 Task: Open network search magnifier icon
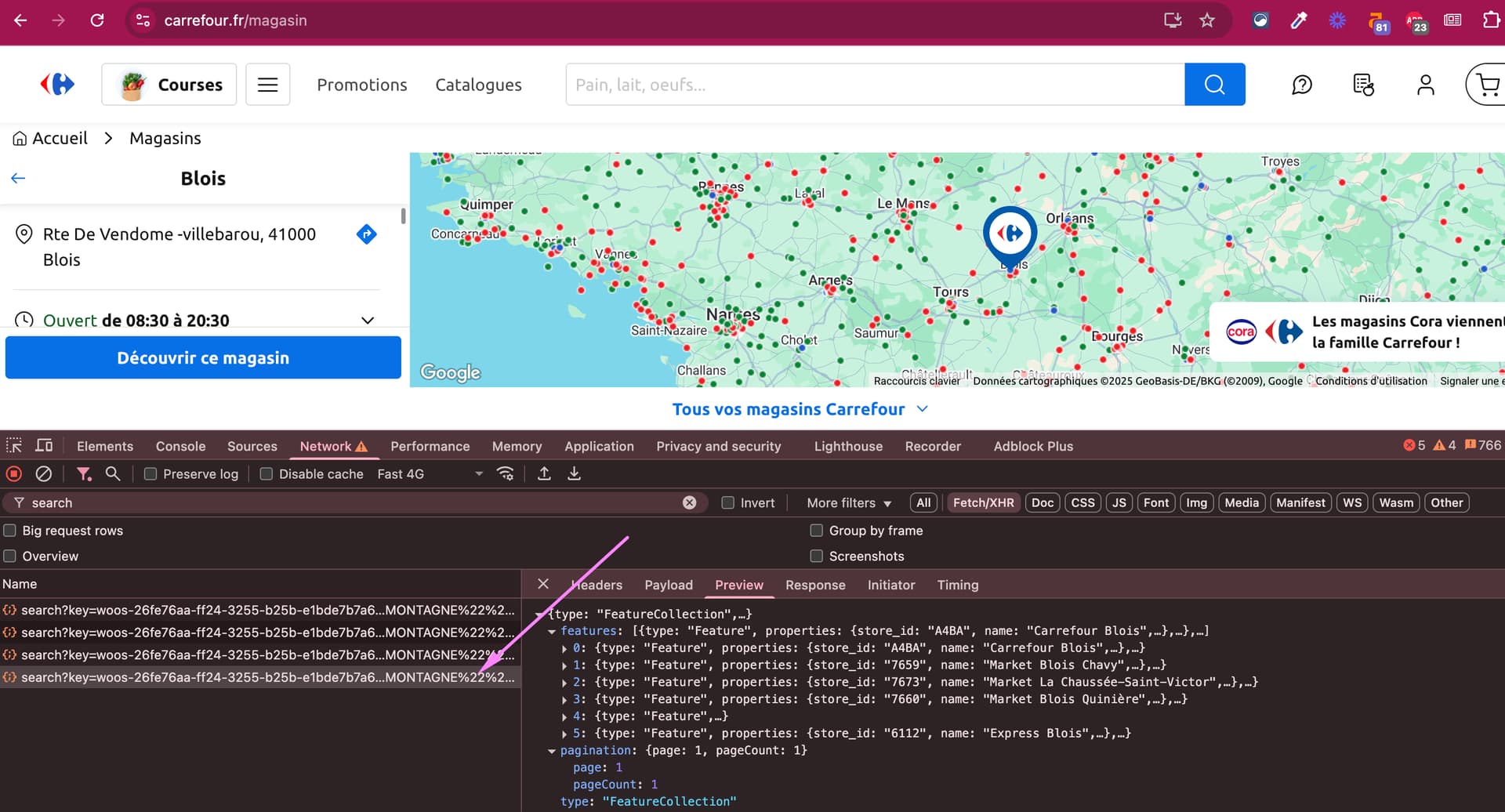pyautogui.click(x=113, y=474)
